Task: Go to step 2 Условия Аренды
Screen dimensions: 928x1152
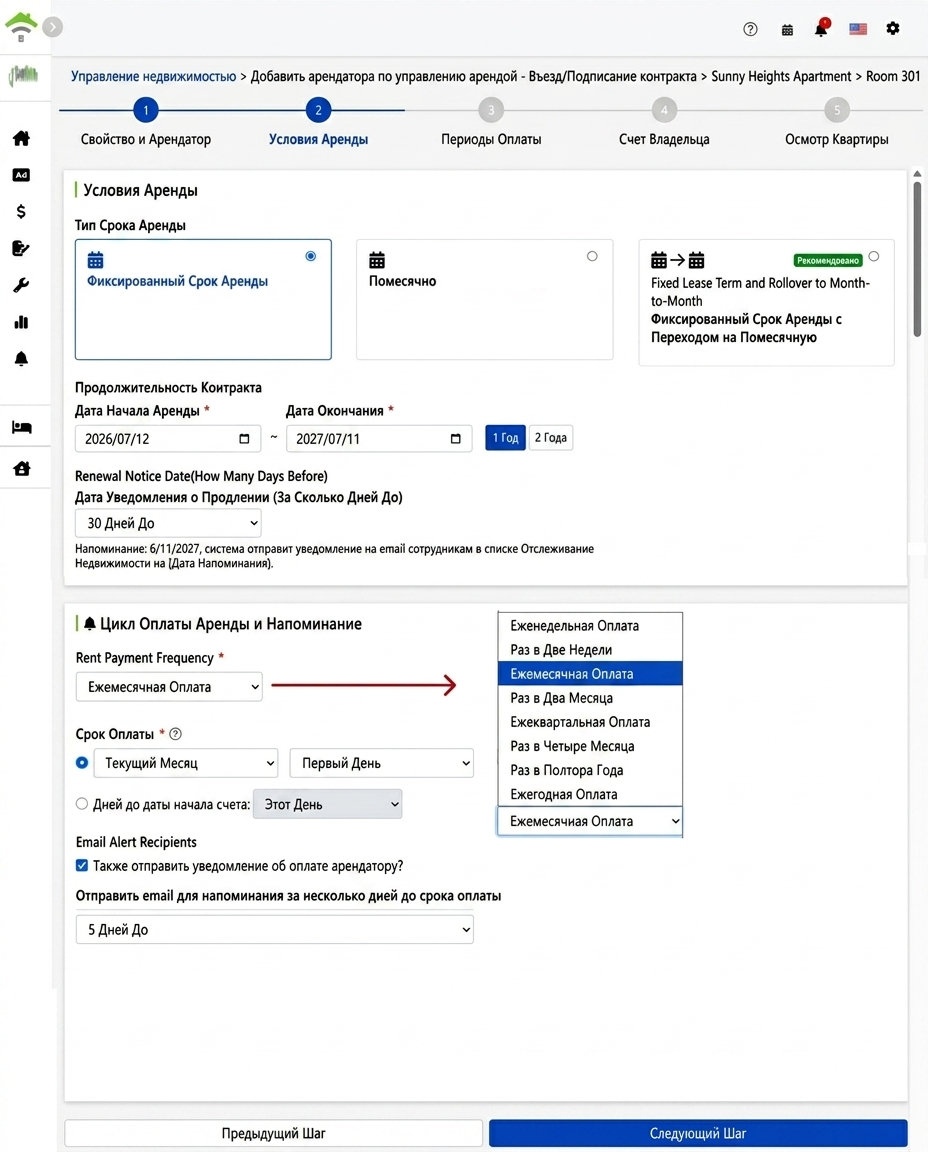Action: coord(318,110)
